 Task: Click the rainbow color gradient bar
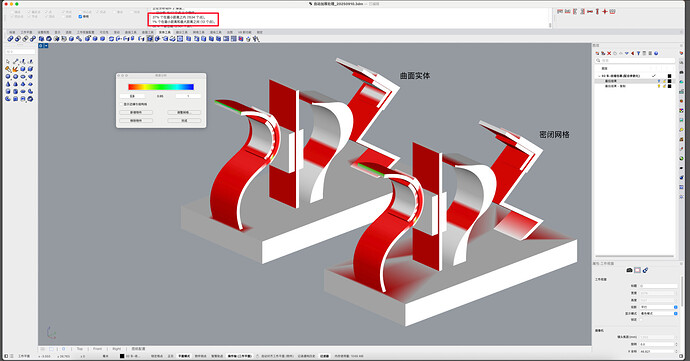coord(161,87)
